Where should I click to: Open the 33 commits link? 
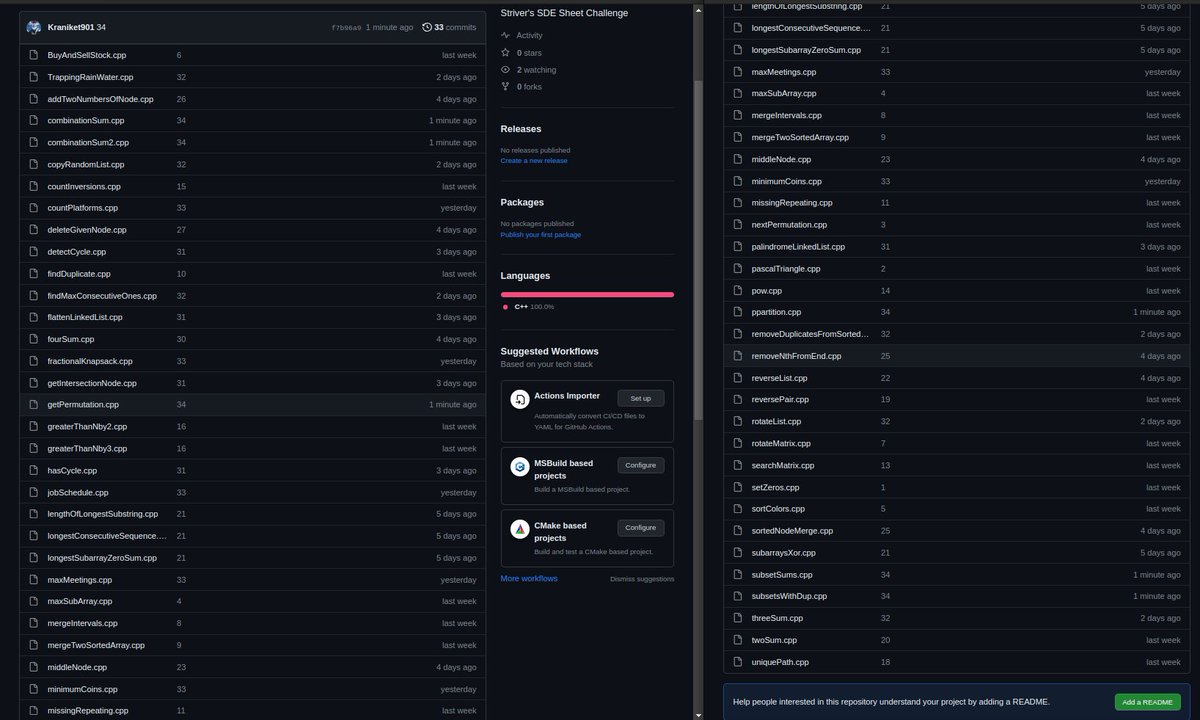(449, 27)
